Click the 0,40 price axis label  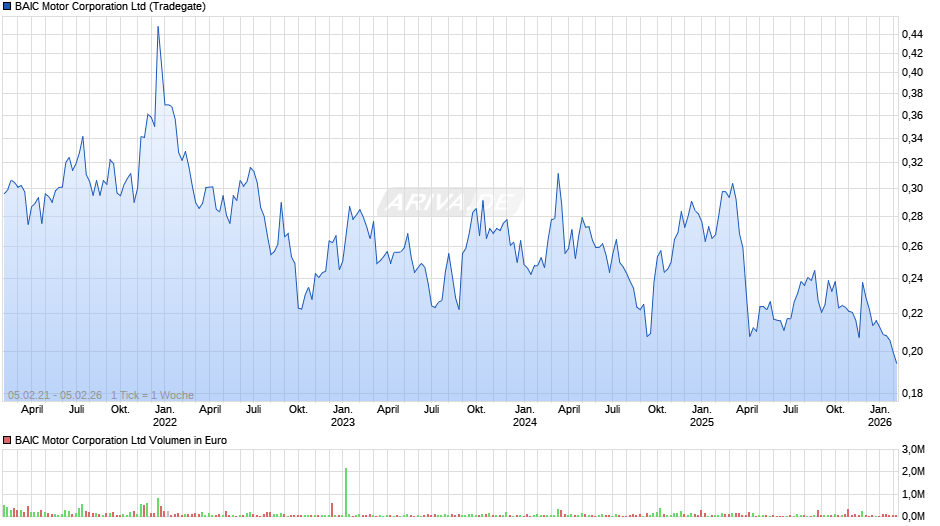[912, 73]
